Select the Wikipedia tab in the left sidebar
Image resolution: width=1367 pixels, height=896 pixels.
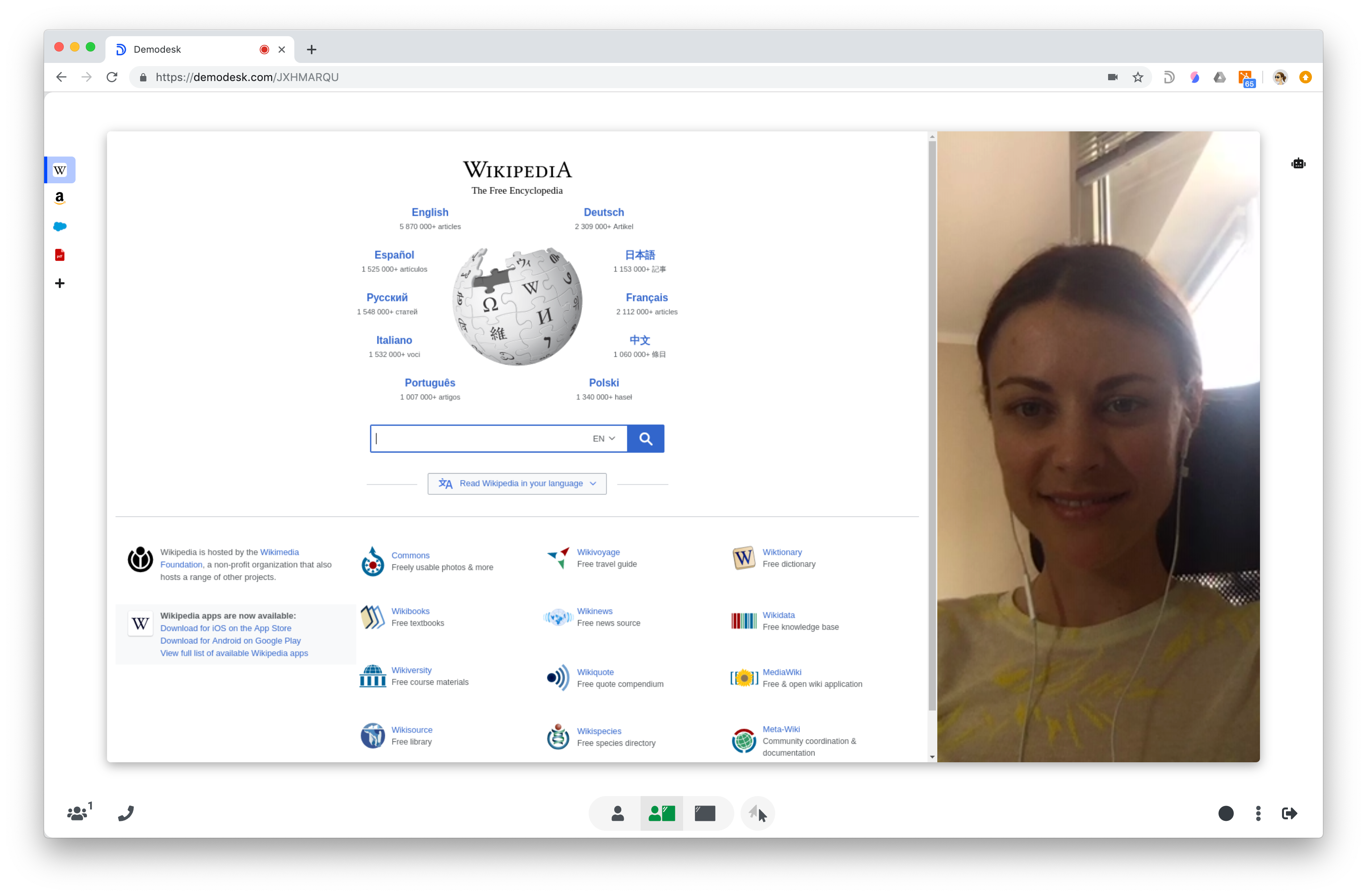[60, 170]
